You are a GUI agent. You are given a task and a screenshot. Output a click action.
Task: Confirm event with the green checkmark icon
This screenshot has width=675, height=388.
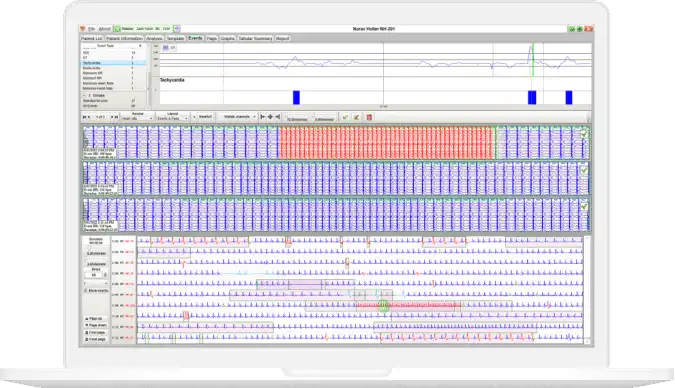[345, 117]
